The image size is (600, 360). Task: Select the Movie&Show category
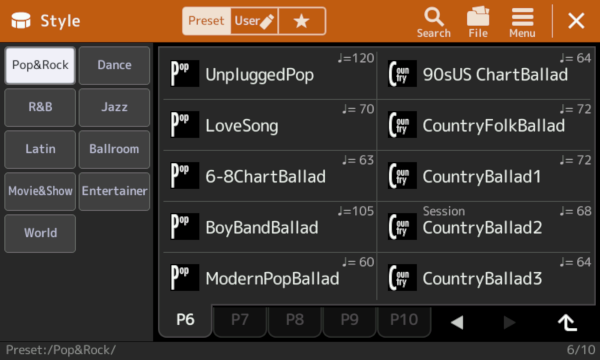point(40,191)
